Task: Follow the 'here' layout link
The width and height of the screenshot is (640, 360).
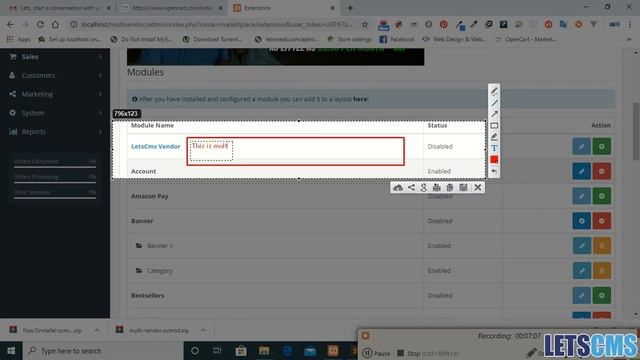Action: 360,99
